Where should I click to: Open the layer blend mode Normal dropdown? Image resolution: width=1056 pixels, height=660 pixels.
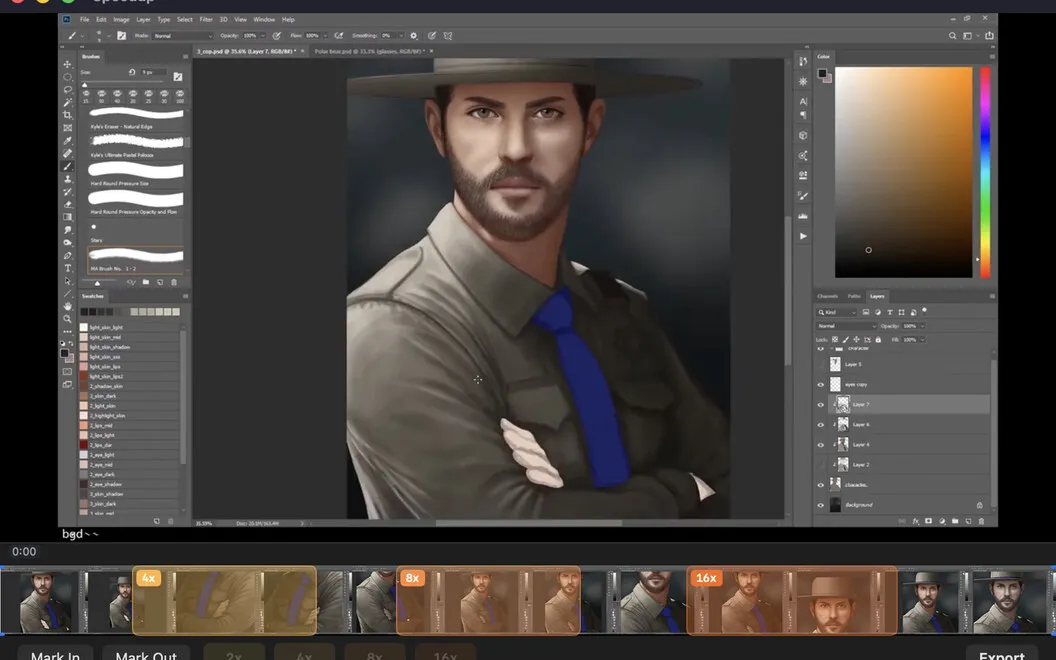[847, 326]
